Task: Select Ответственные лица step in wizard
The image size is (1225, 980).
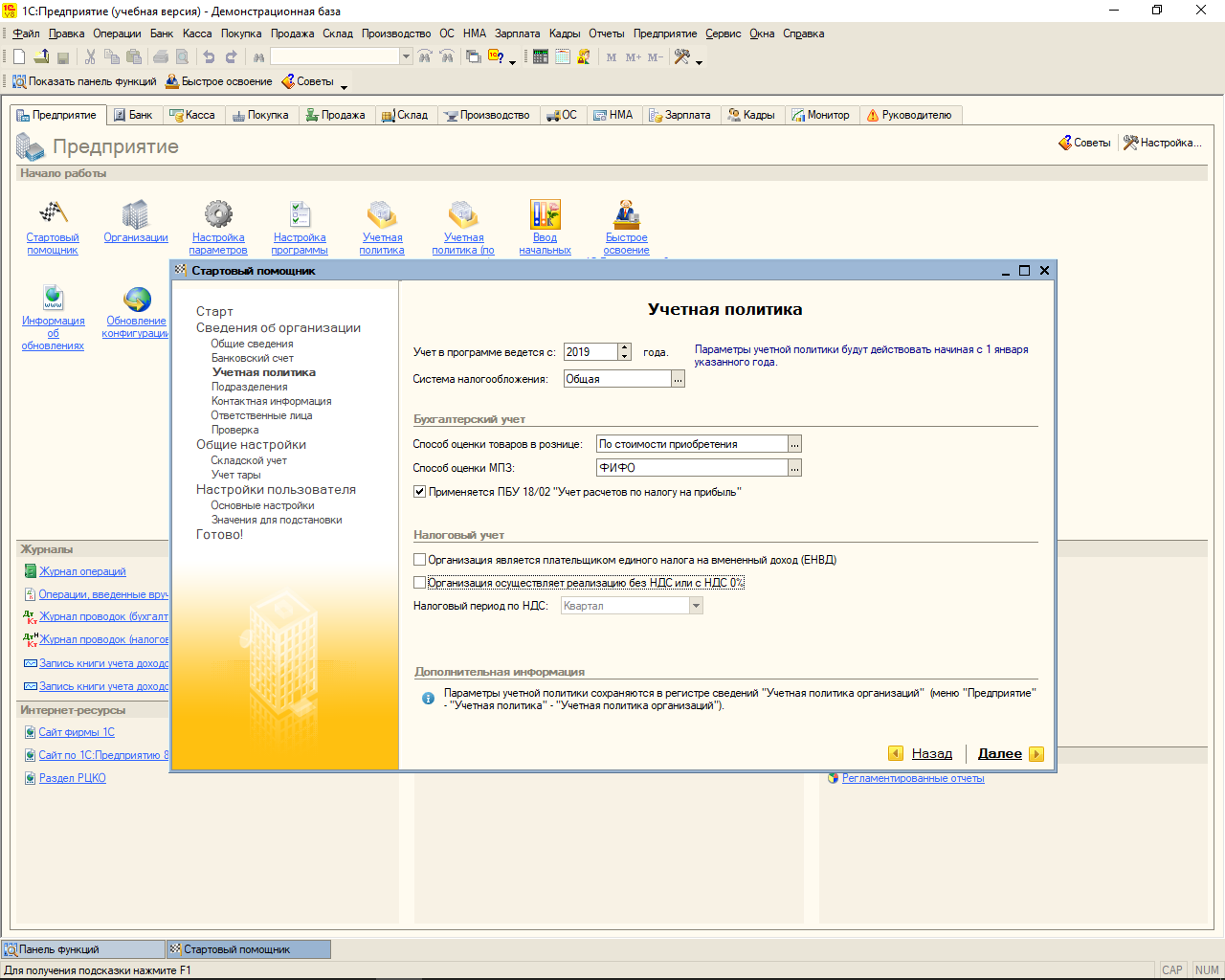Action: 261,415
